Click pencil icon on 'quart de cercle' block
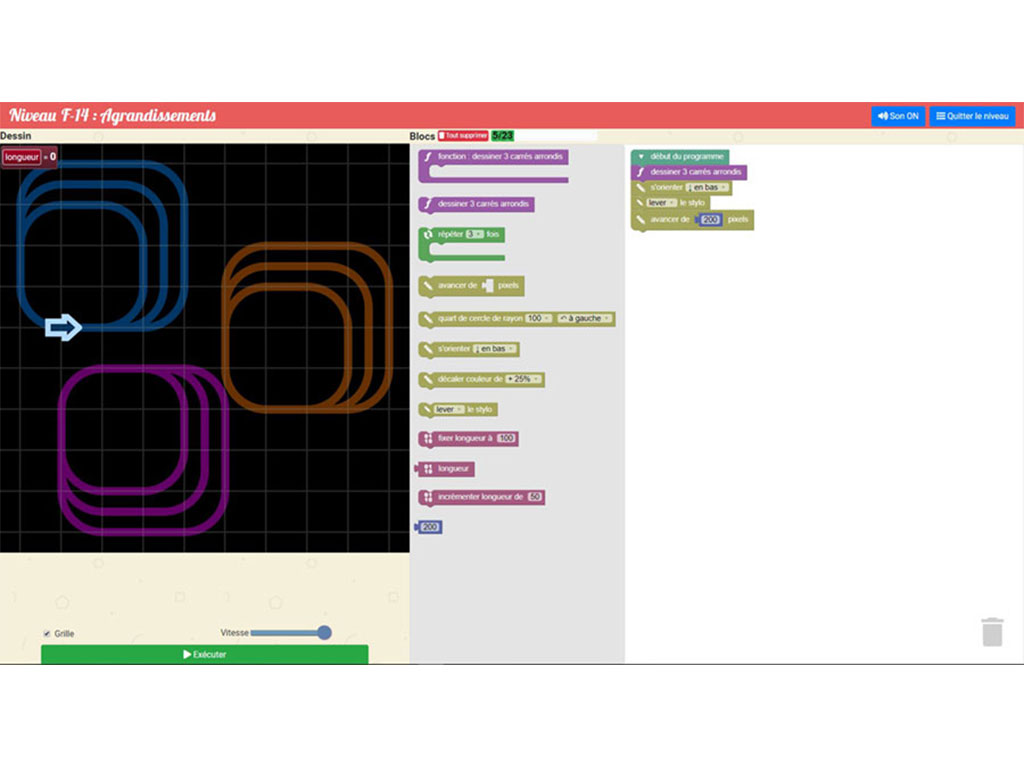The height and width of the screenshot is (768, 1024). click(x=428, y=319)
